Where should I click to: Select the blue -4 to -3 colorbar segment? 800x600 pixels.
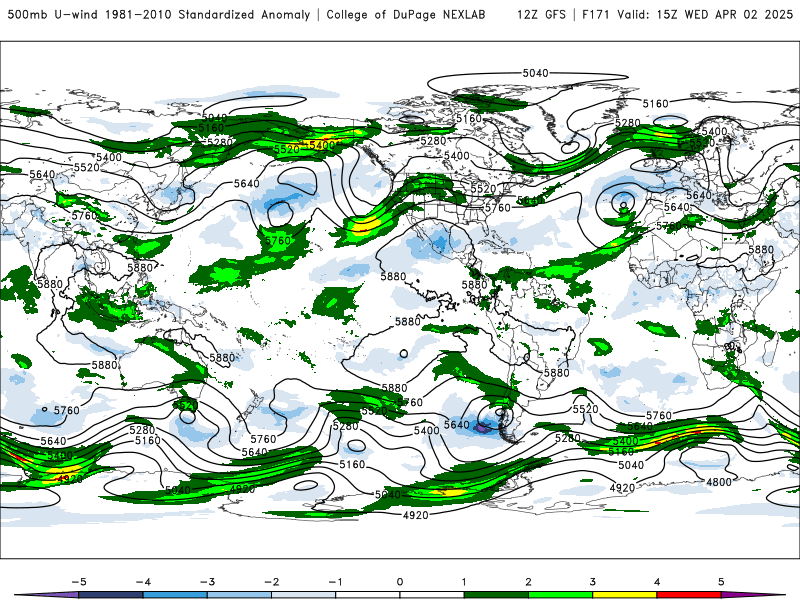pos(175,595)
